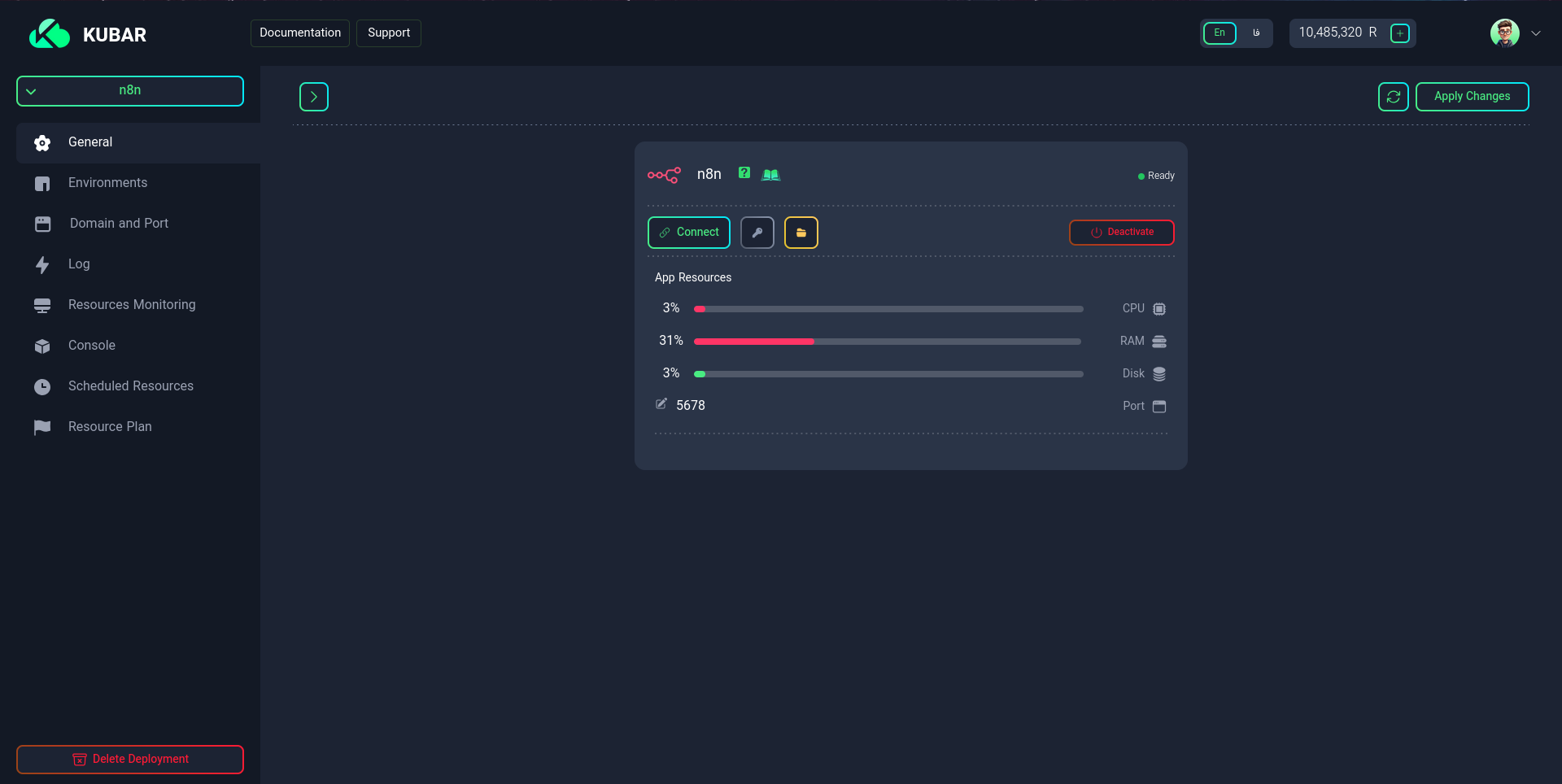Viewport: 1562px width, 784px height.
Task: Click the RAM memory icon
Action: click(x=1159, y=342)
